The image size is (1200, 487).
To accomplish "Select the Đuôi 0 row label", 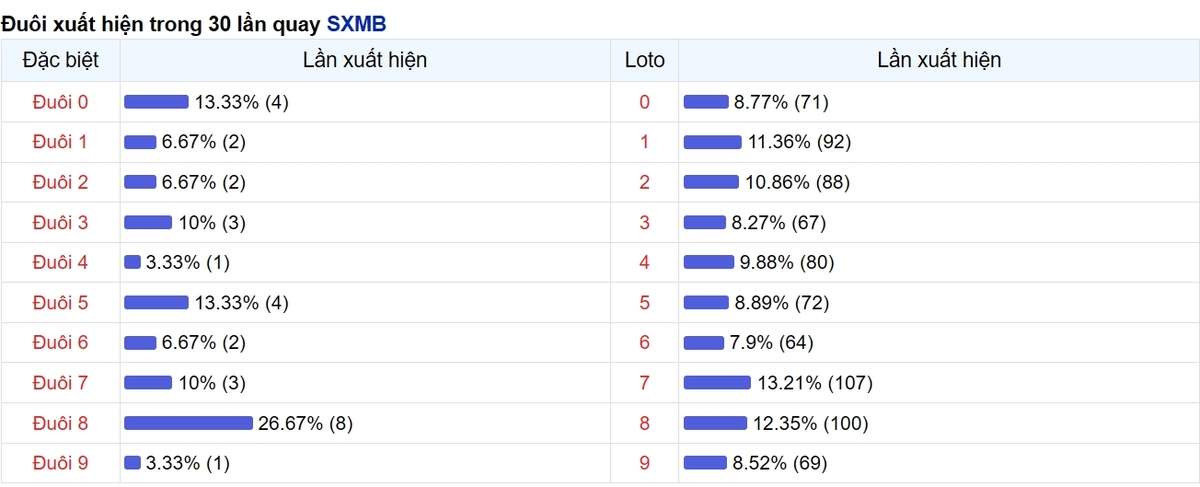I will pos(60,102).
